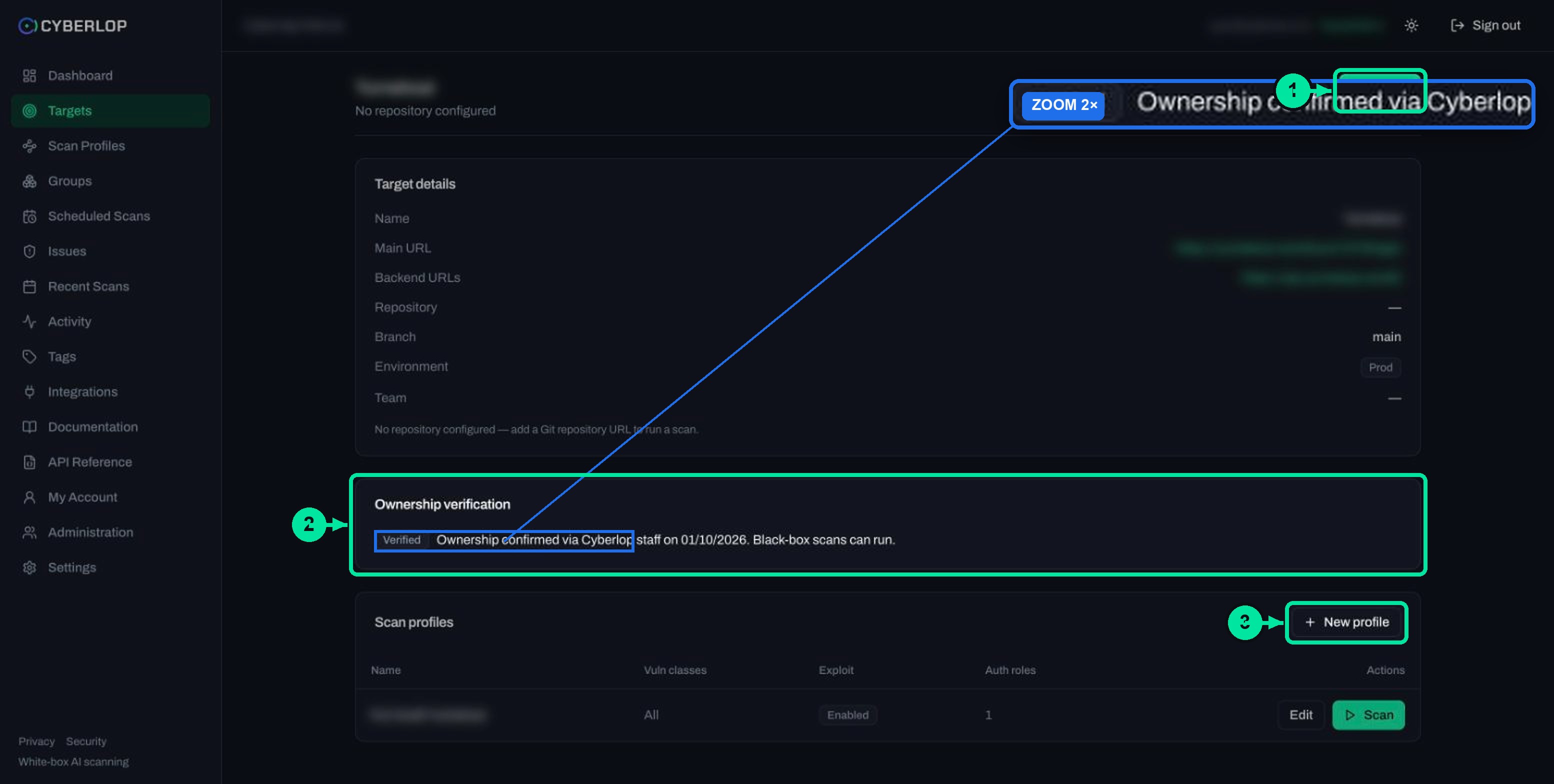The image size is (1554, 784).
Task: Start the green Scan button
Action: pyautogui.click(x=1368, y=714)
